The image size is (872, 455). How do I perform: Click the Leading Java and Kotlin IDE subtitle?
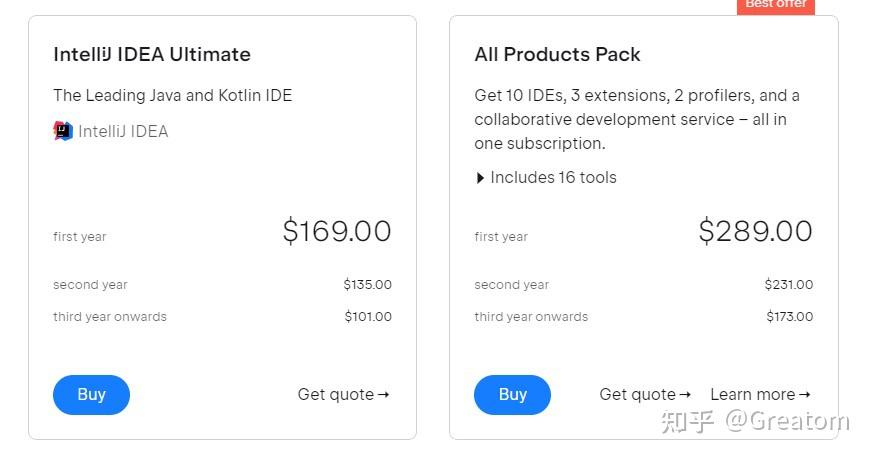tap(172, 96)
